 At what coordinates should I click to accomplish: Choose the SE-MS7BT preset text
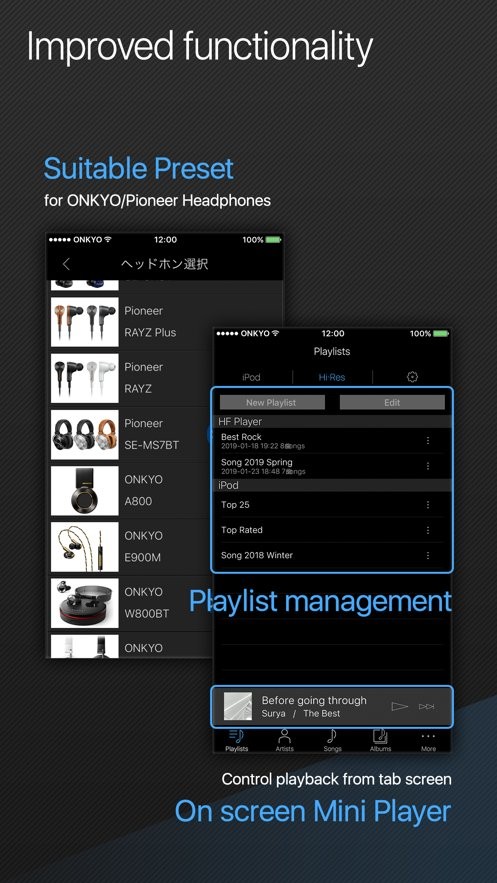[152, 445]
